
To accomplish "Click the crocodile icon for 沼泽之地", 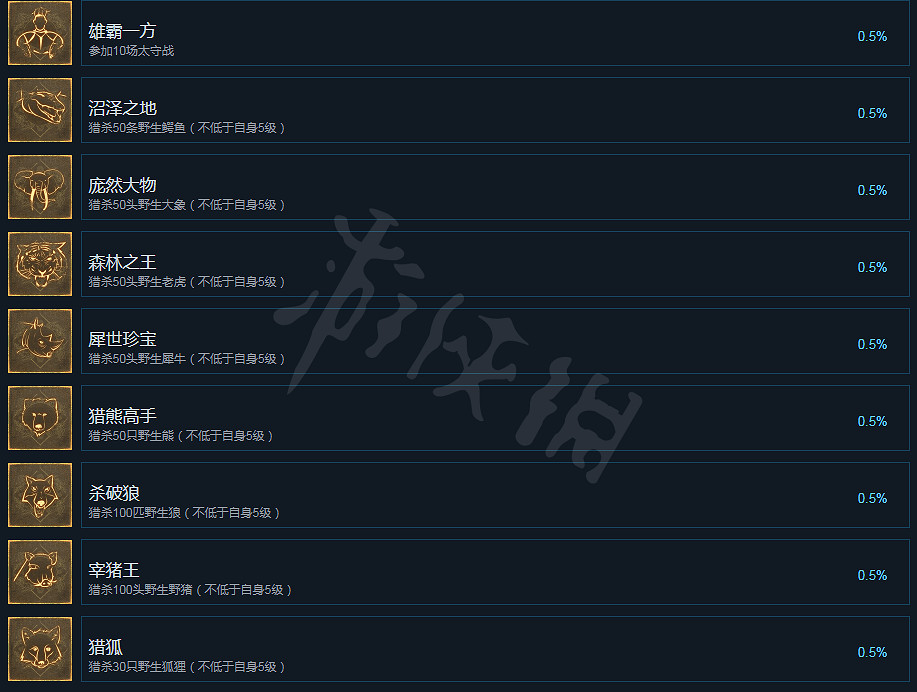I will pyautogui.click(x=40, y=110).
